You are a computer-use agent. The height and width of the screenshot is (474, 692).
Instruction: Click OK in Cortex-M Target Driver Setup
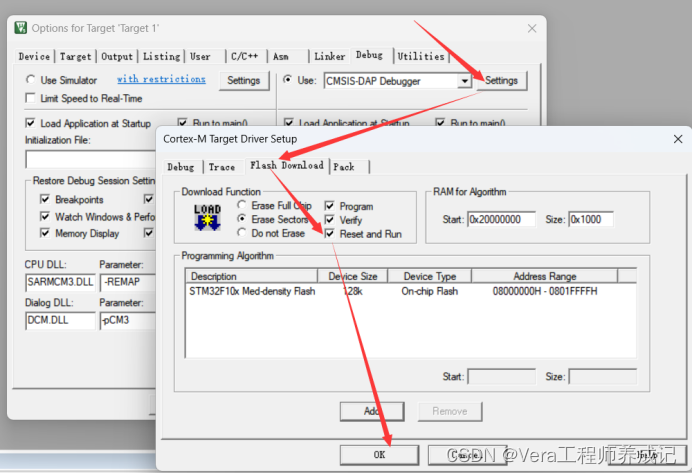coord(379,455)
